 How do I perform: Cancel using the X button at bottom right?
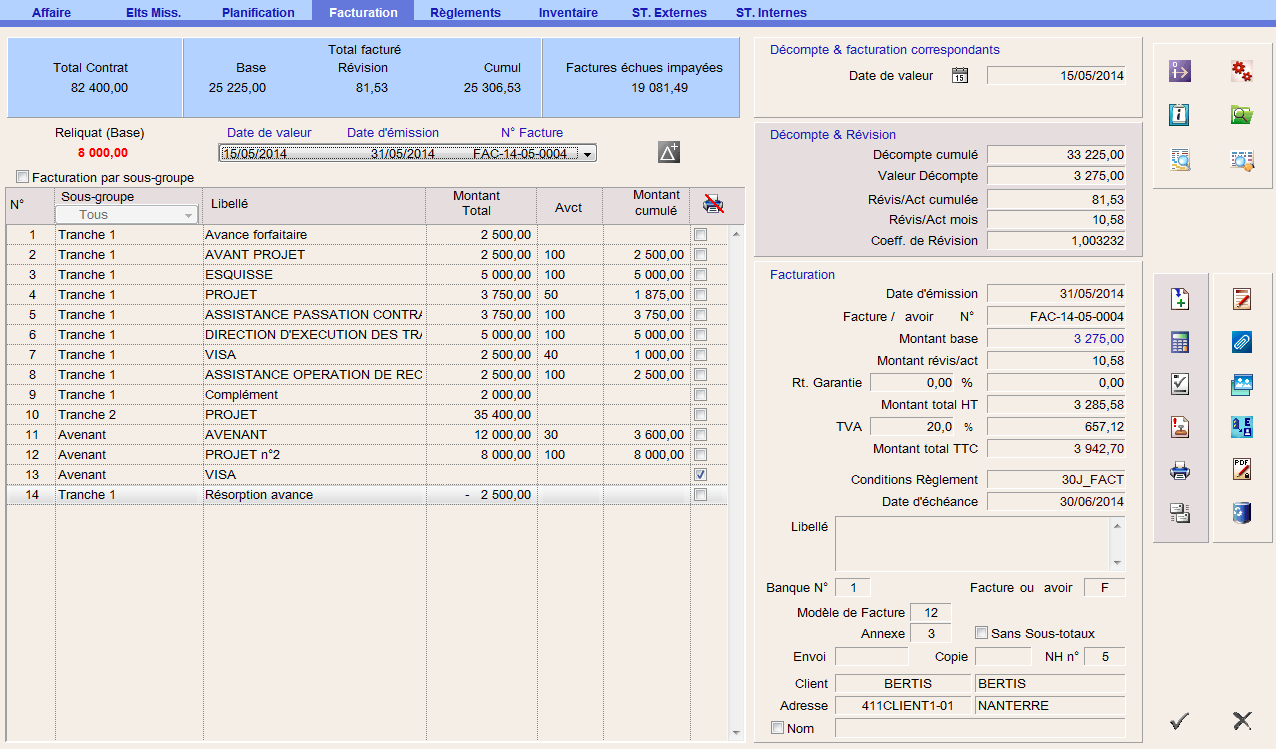click(1242, 720)
